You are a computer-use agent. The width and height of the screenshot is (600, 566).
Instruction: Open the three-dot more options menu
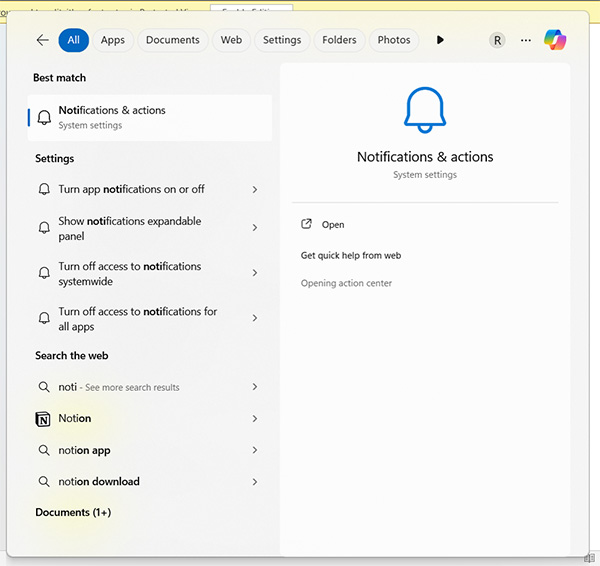coord(526,40)
